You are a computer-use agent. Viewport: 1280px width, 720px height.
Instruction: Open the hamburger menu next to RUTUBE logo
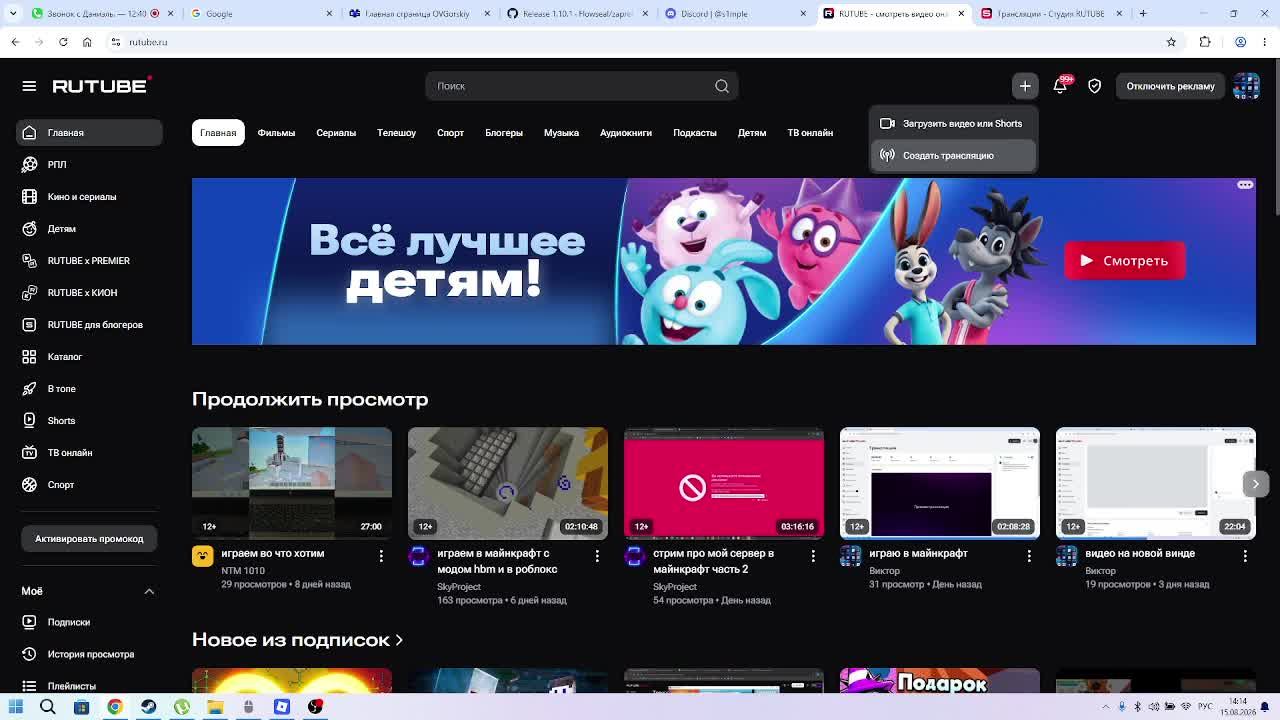(x=29, y=86)
